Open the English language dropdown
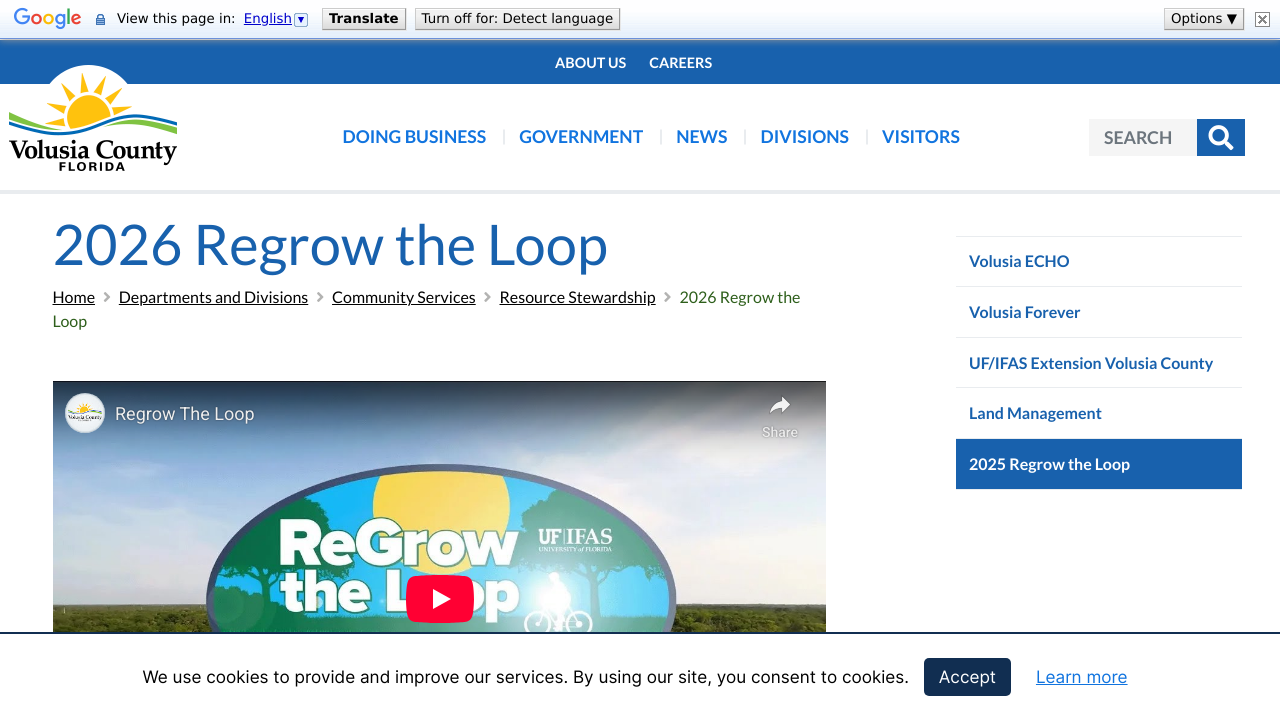Image resolution: width=1280 pixels, height=720 pixels. [x=275, y=19]
